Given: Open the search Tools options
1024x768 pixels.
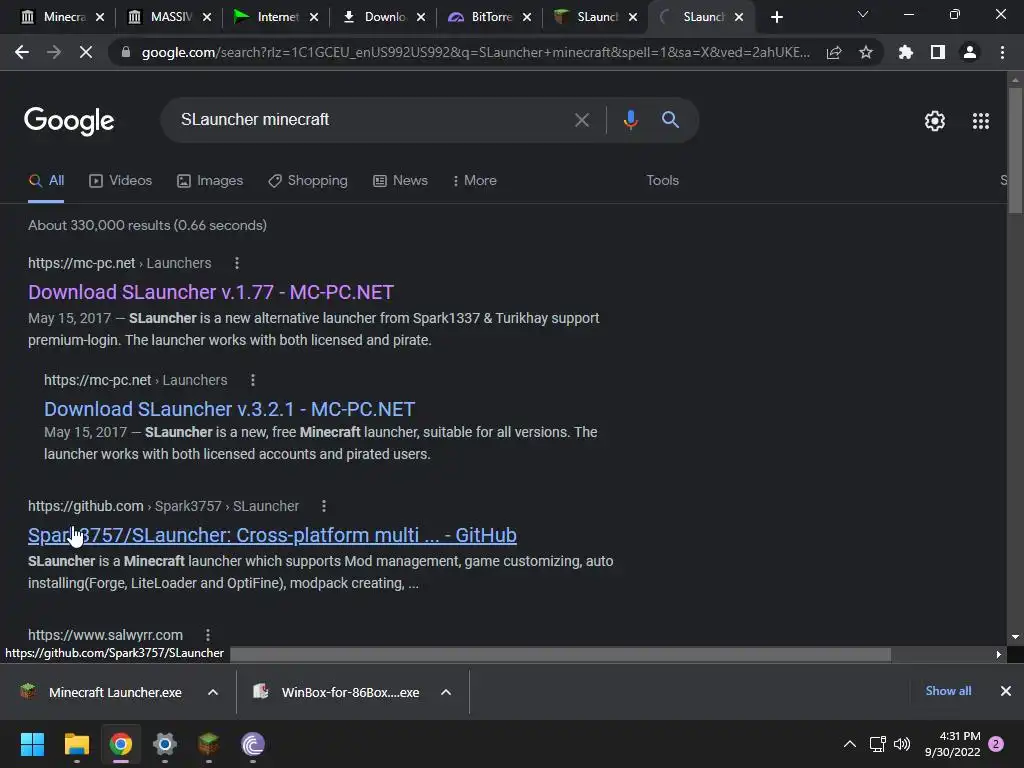Looking at the screenshot, I should click(662, 180).
